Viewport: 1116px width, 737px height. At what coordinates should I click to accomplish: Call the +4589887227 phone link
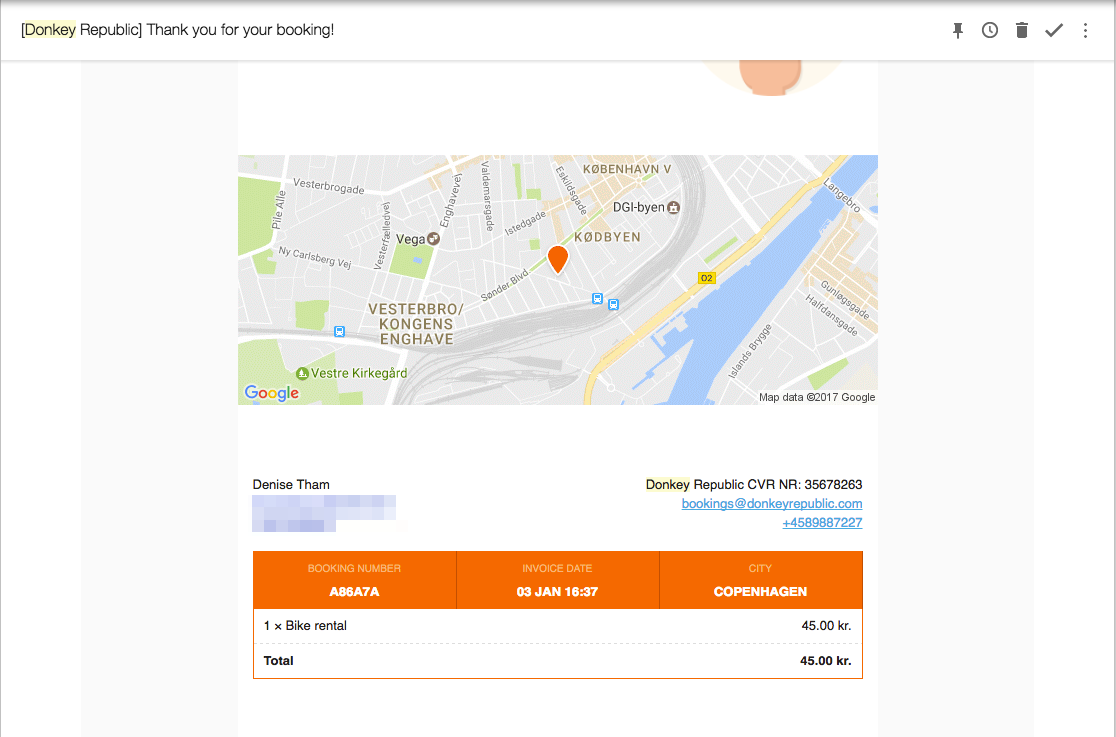point(822,523)
